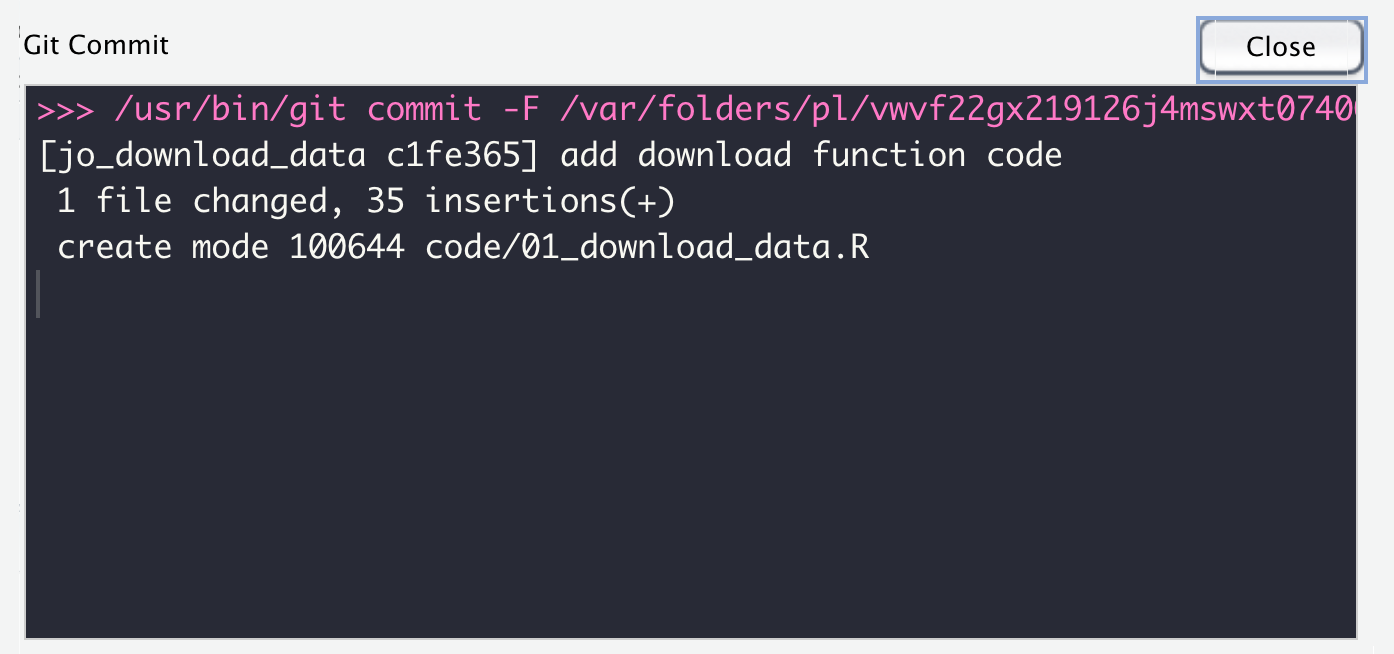The width and height of the screenshot is (1394, 654).
Task: Click the code/01_download_data.R file path
Action: click(647, 247)
